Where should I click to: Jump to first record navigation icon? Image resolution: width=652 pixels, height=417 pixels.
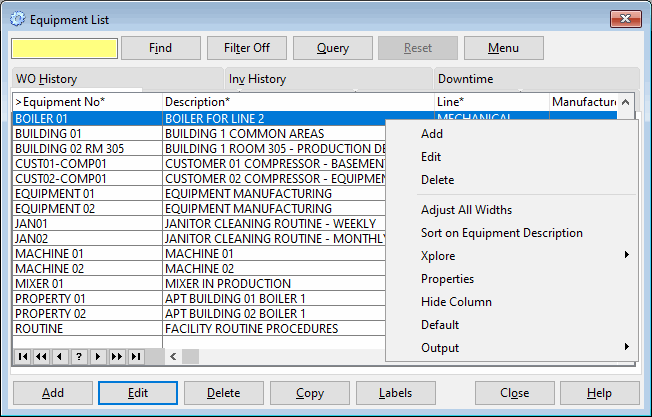pos(21,356)
